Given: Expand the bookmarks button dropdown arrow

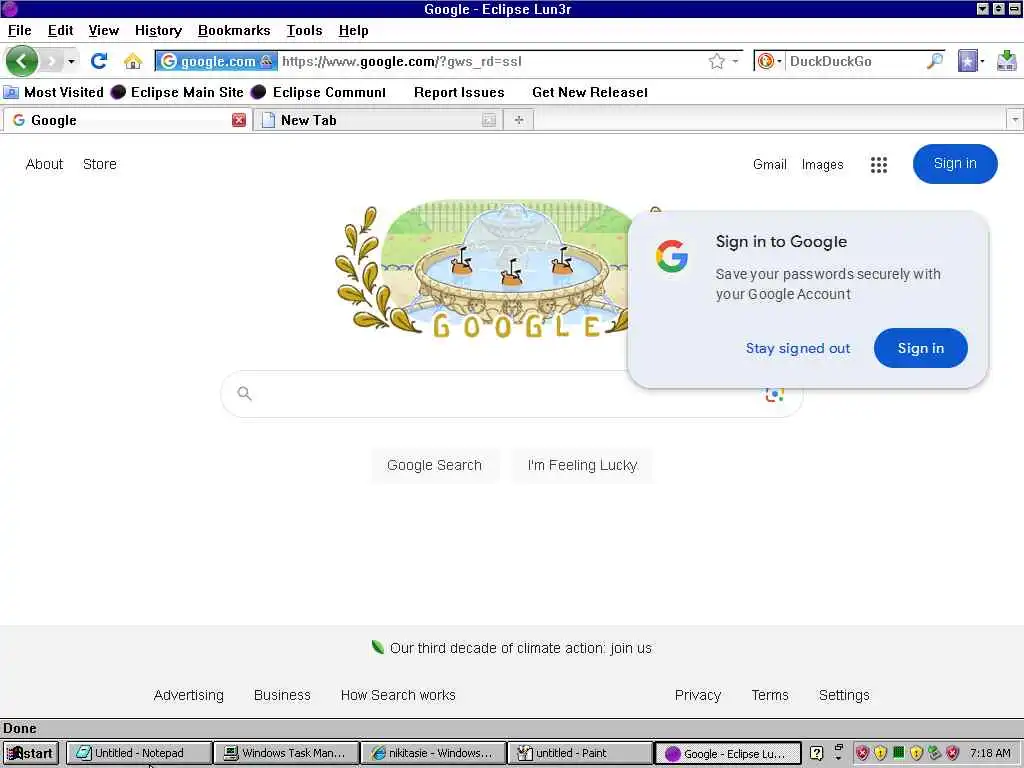Looking at the screenshot, I should 982,61.
